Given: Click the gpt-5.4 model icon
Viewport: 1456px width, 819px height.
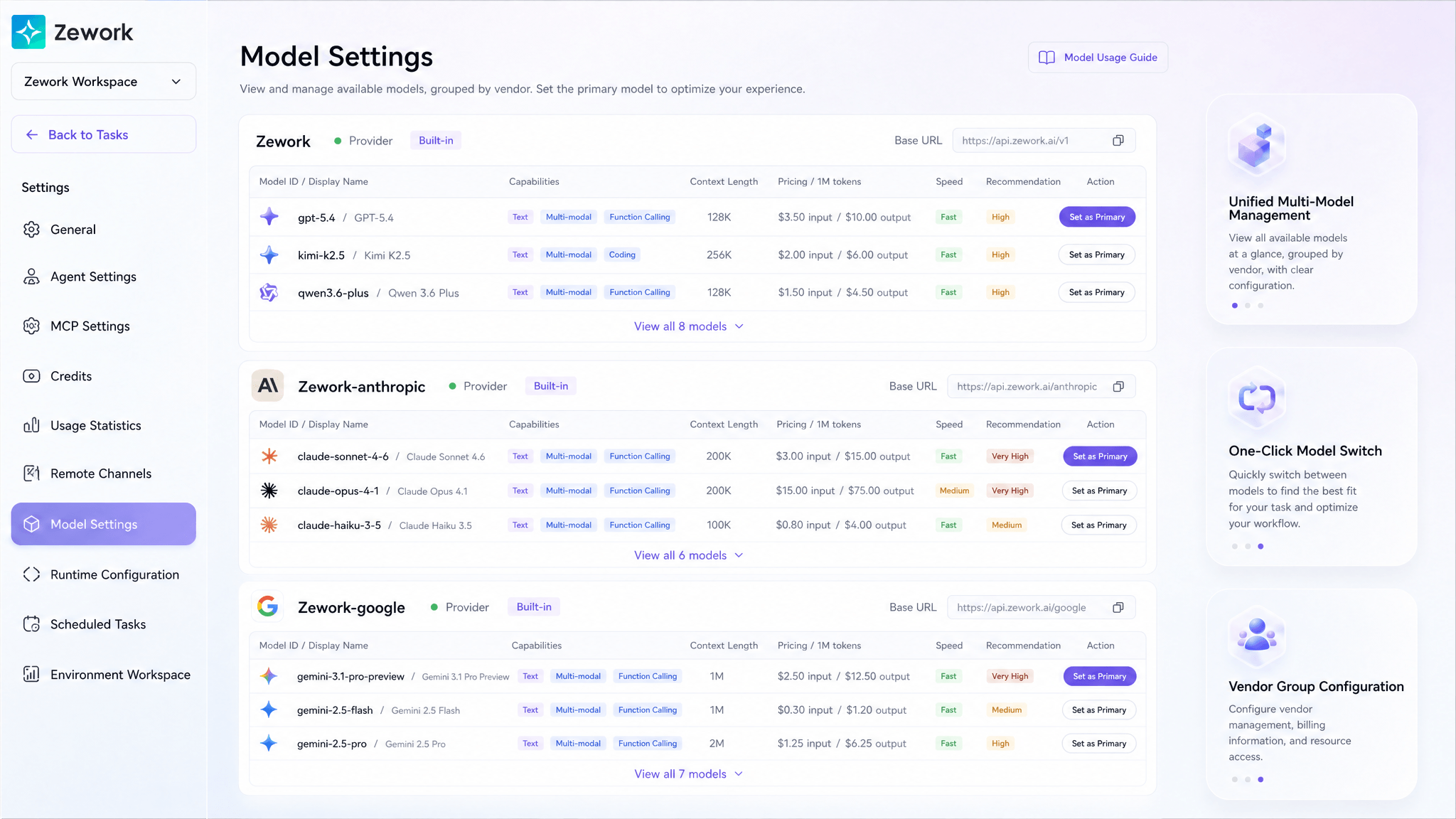Looking at the screenshot, I should point(269,217).
